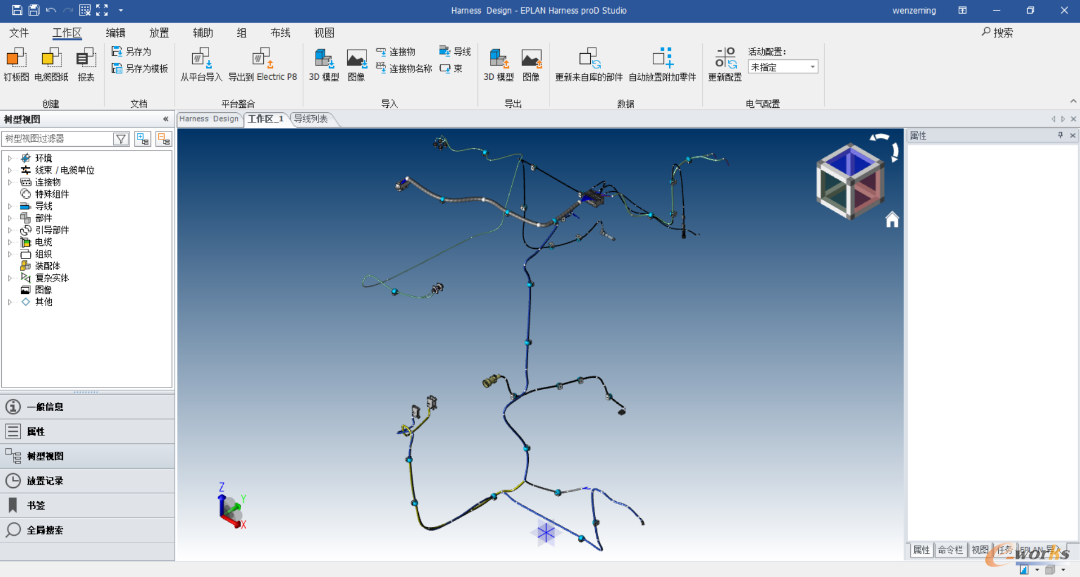Switch to the Harness Design document tab
Screen dimensions: 1080x577
tap(209, 118)
